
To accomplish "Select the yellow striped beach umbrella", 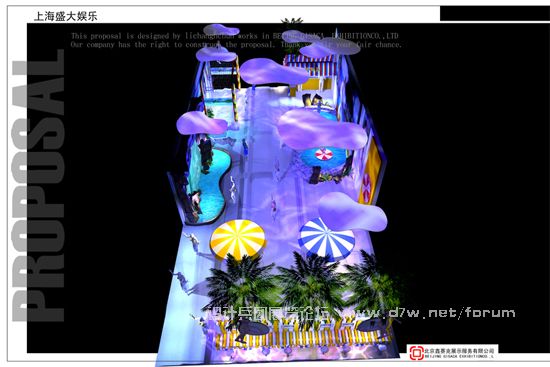I will click(238, 239).
